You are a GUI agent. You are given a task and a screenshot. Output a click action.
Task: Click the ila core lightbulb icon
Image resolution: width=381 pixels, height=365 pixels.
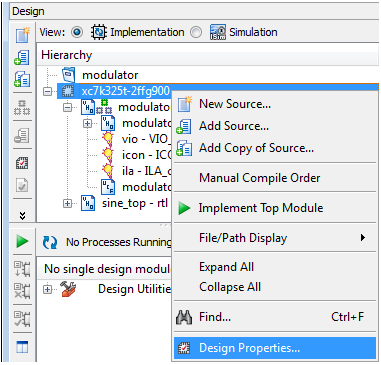(x=108, y=170)
